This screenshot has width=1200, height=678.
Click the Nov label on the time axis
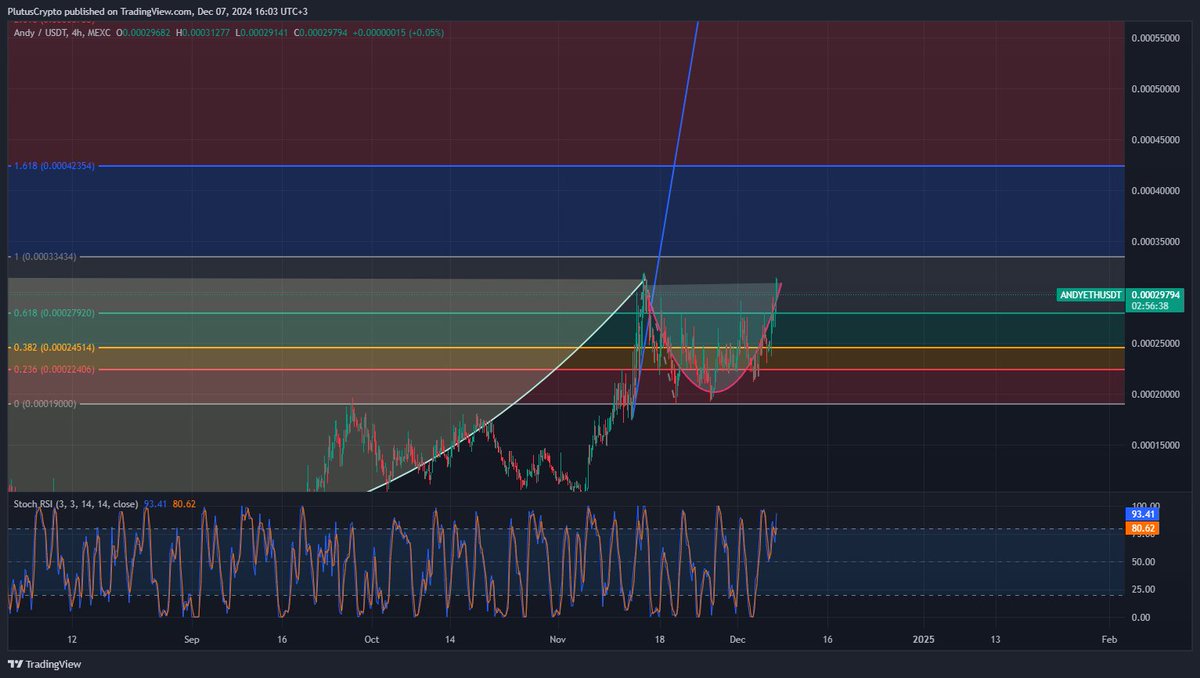coord(558,638)
